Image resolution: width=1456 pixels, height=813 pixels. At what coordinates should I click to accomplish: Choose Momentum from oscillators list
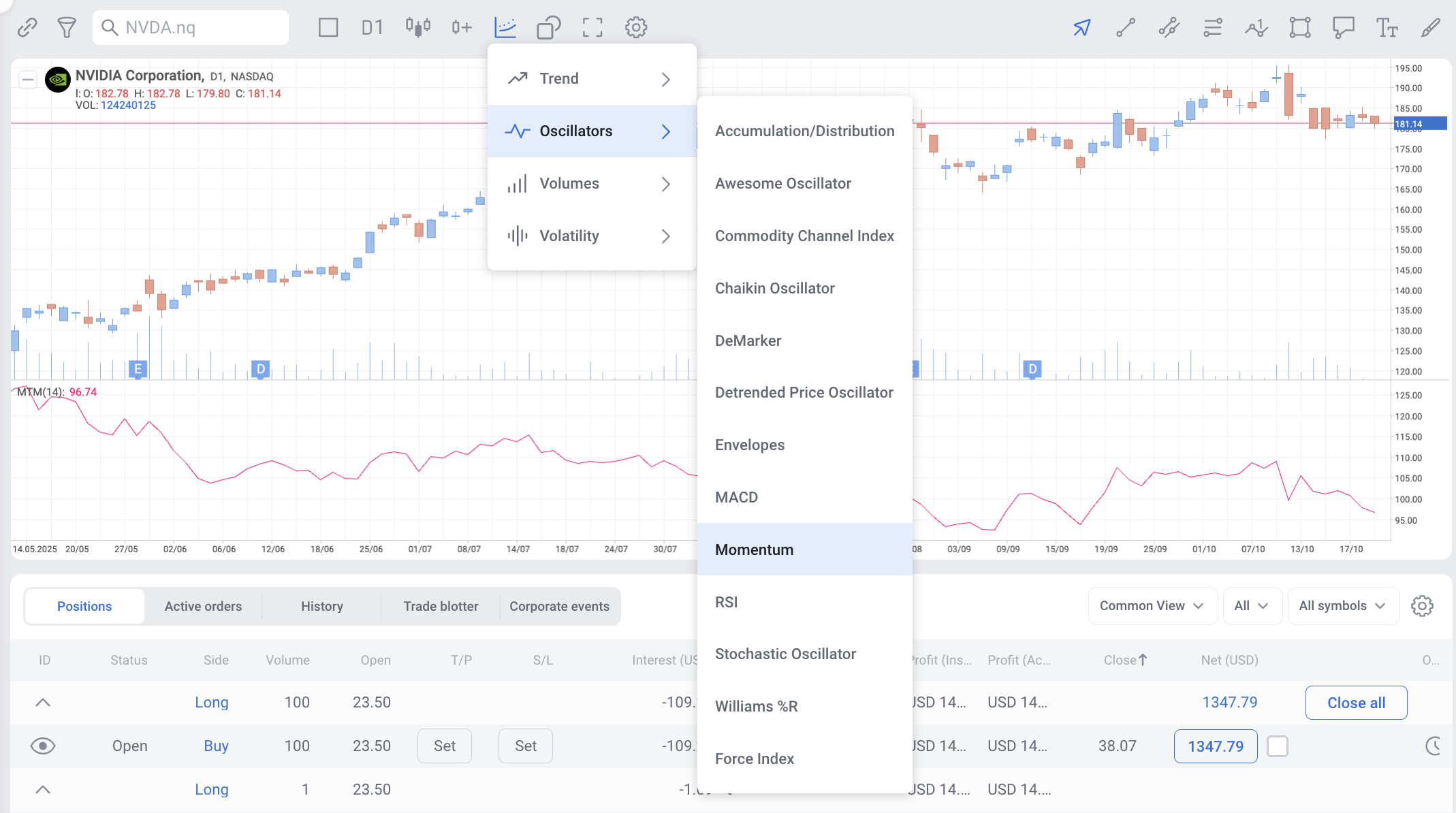[x=754, y=549]
